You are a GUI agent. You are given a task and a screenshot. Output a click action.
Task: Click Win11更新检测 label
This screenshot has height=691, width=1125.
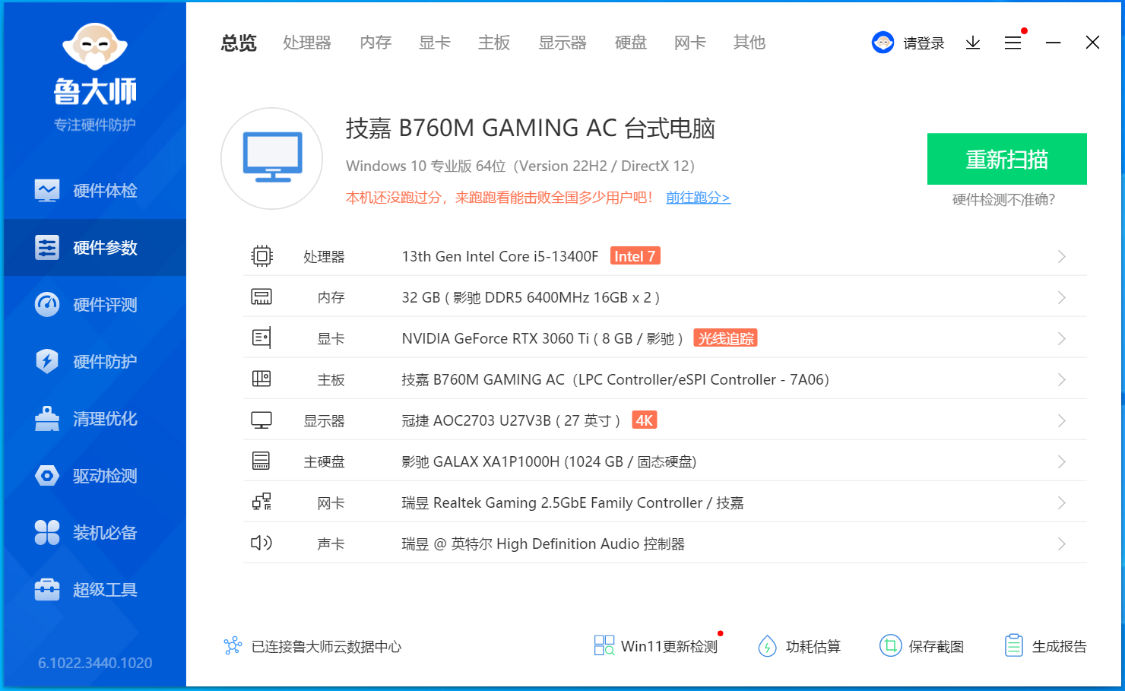click(x=669, y=647)
